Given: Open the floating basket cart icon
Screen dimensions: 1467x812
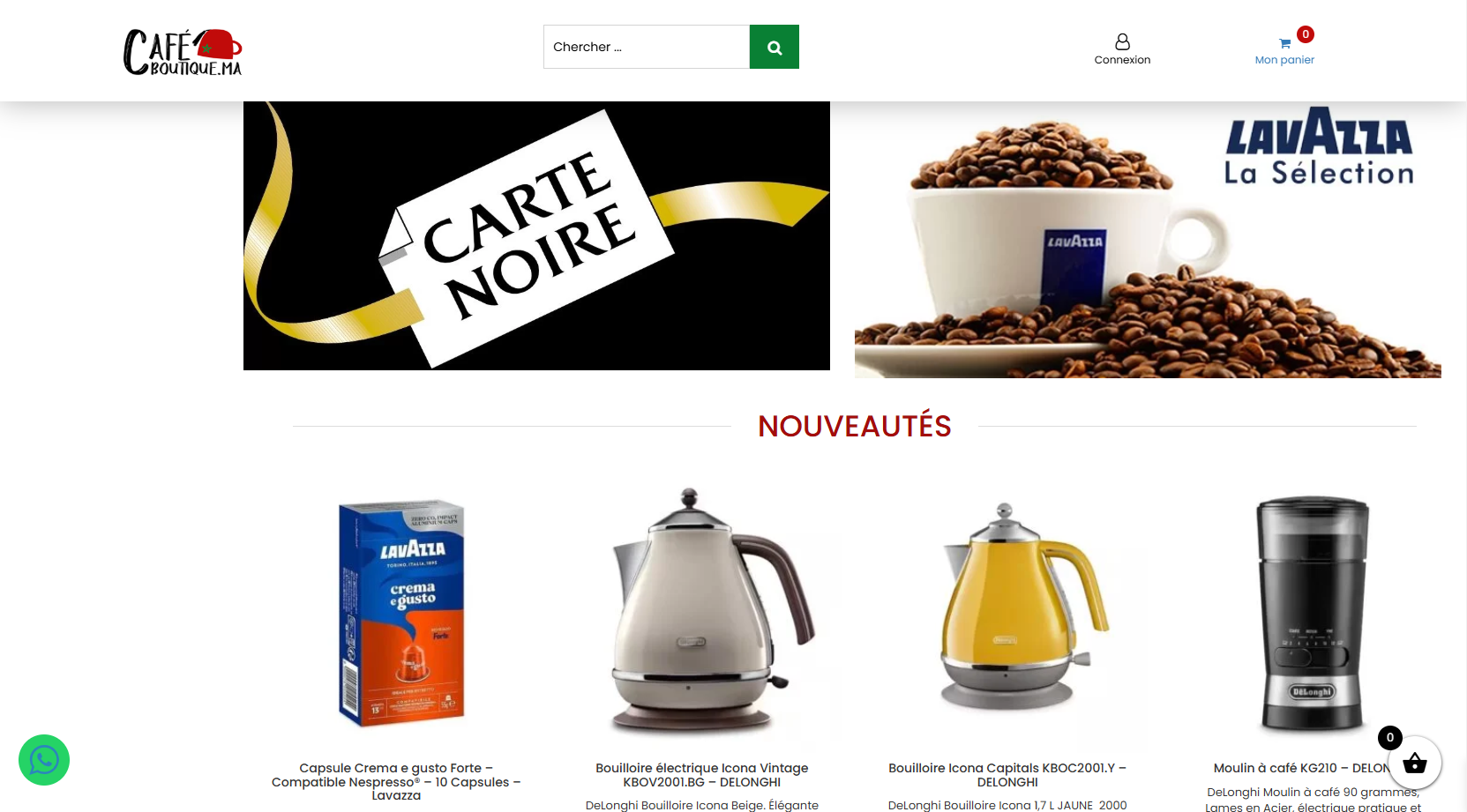Looking at the screenshot, I should (1415, 764).
